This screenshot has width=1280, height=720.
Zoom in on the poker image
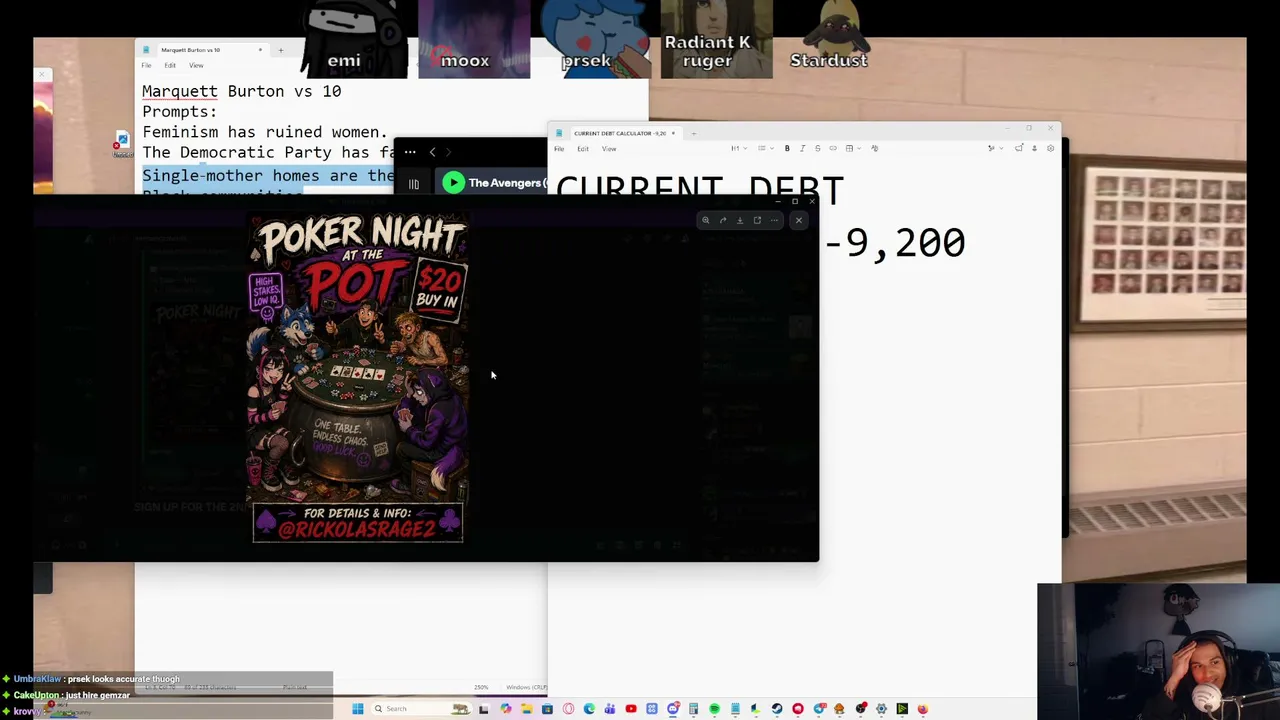click(706, 220)
